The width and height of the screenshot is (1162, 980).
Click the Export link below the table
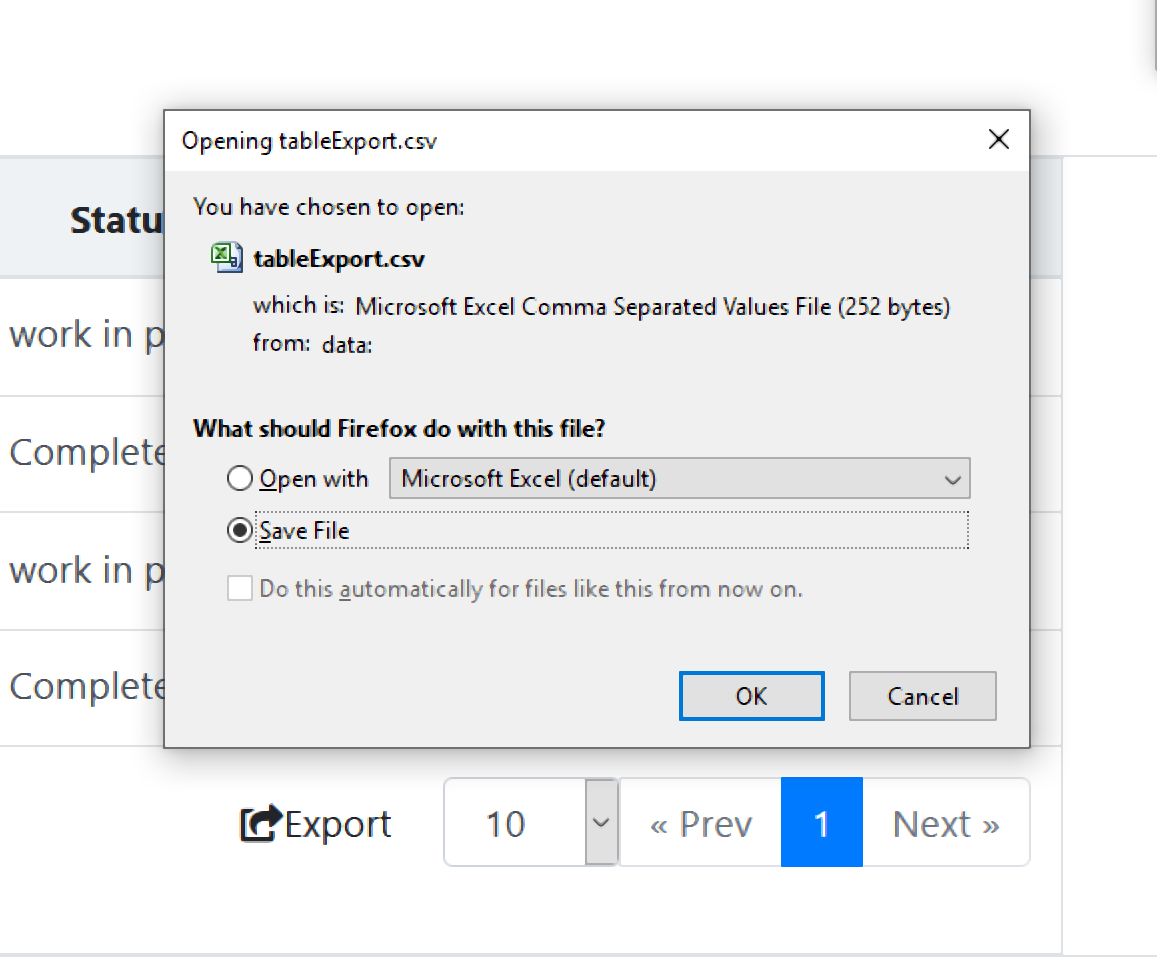316,824
